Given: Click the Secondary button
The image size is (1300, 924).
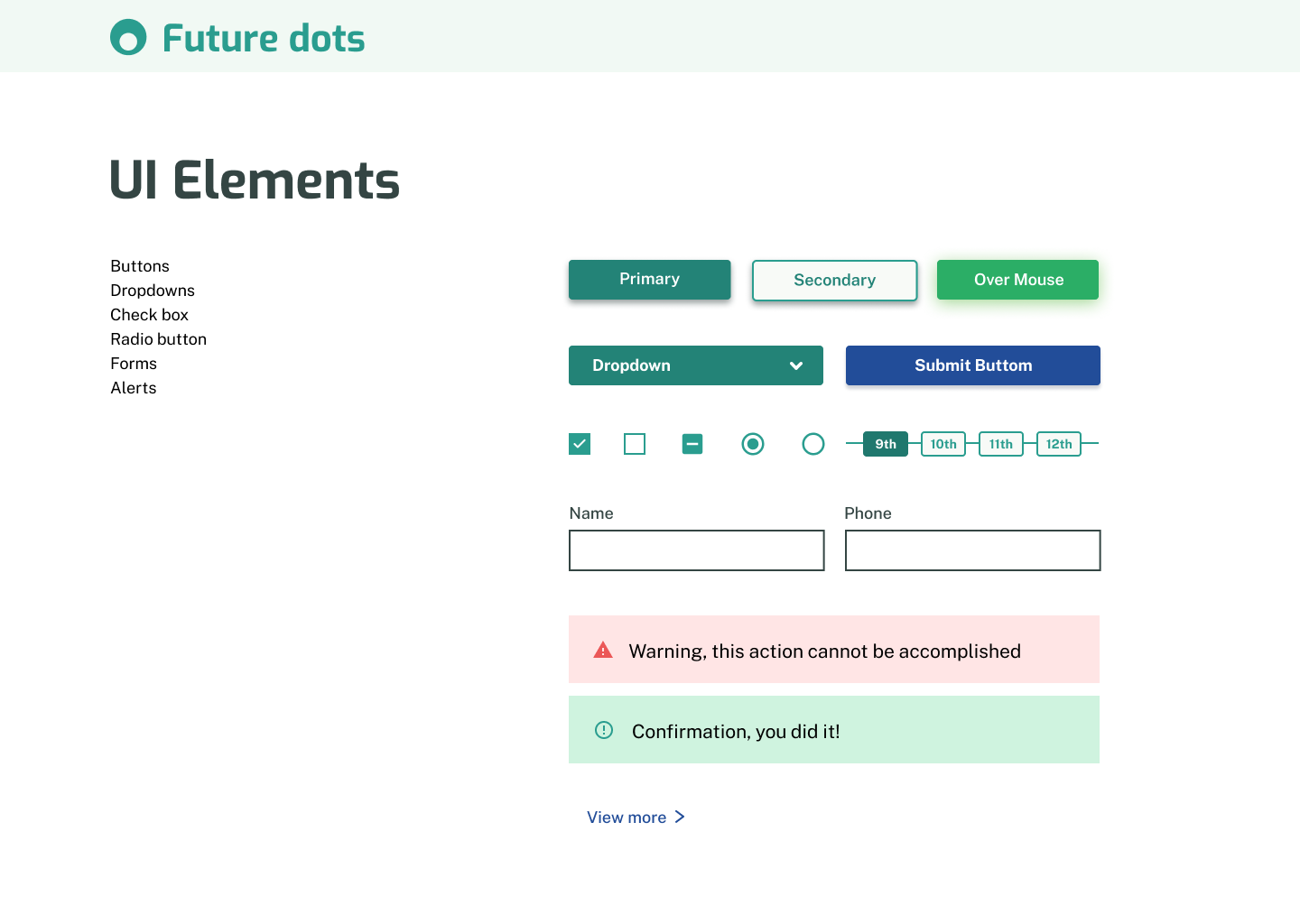Looking at the screenshot, I should pyautogui.click(x=835, y=281).
